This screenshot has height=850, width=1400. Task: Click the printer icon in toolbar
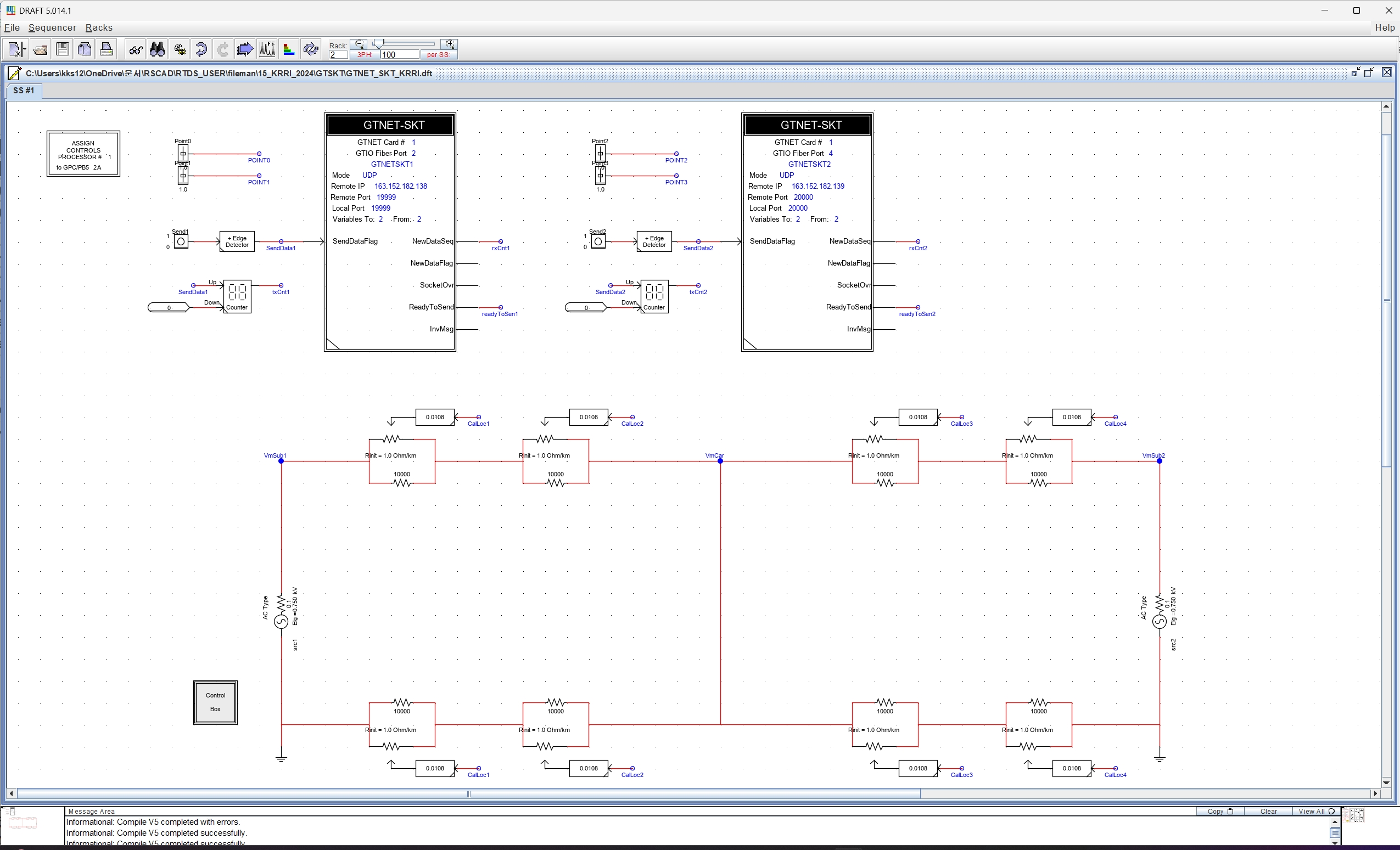coord(107,49)
